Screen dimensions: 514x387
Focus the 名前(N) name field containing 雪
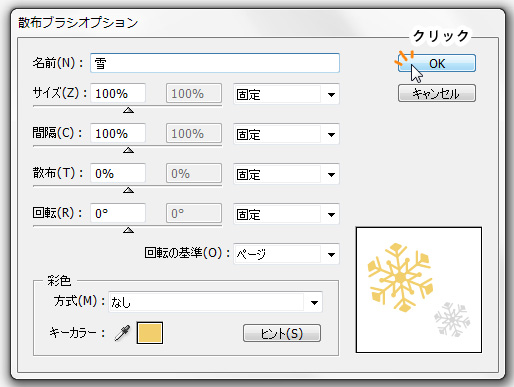pos(215,63)
